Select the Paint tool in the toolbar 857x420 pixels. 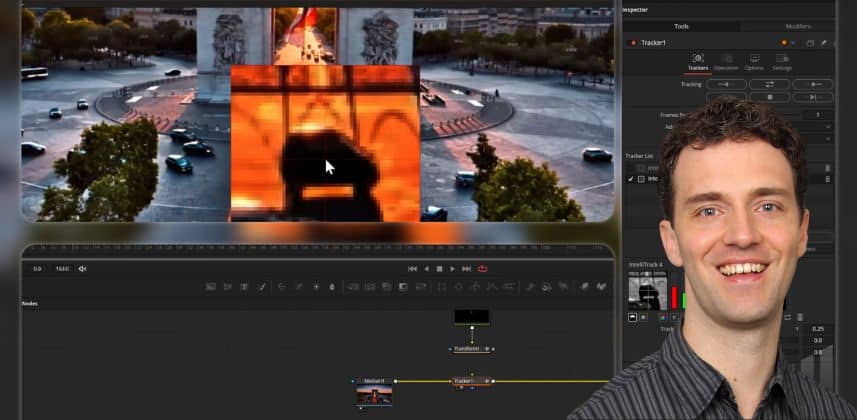[x=261, y=286]
